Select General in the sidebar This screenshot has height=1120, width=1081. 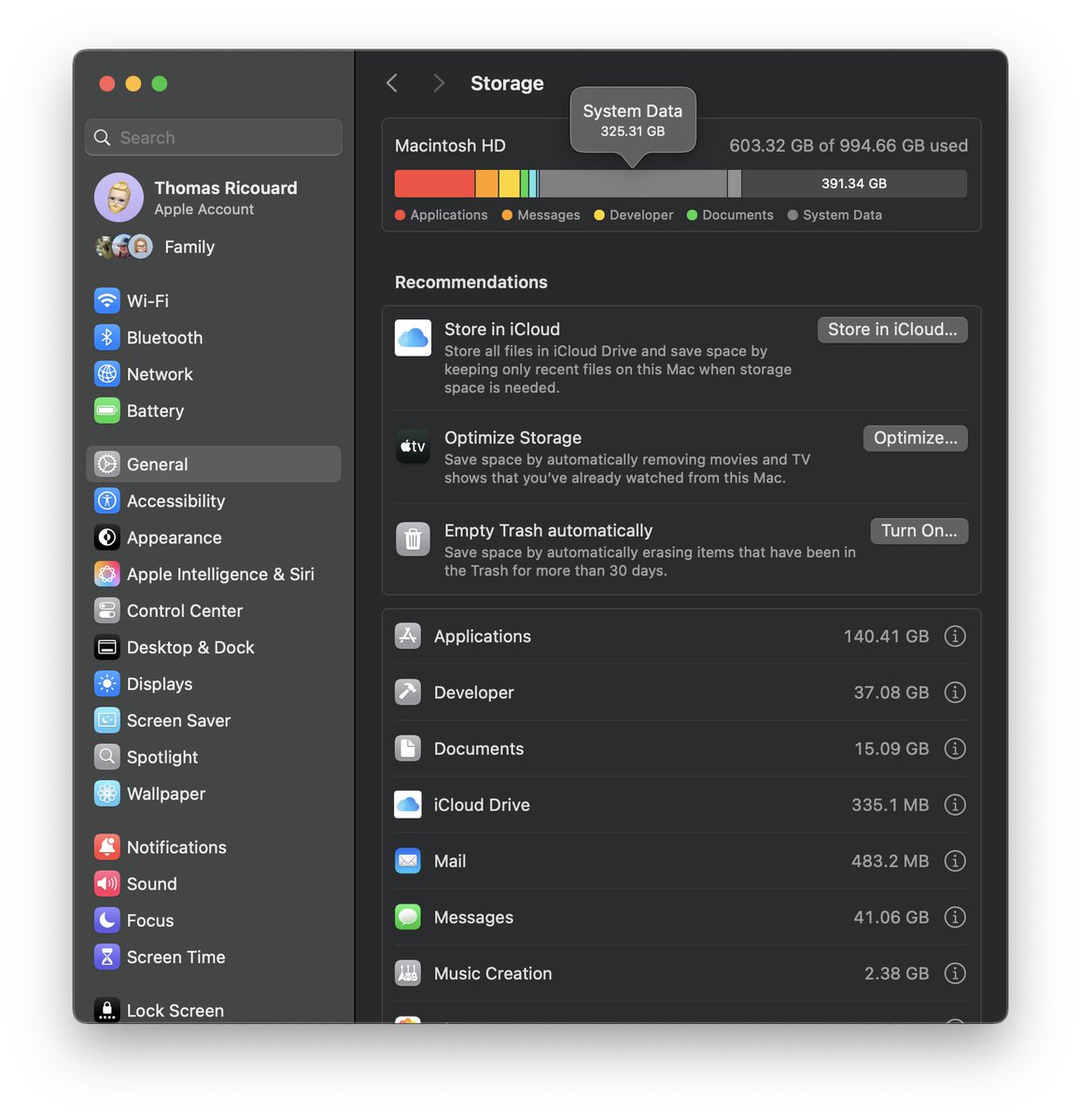click(214, 464)
